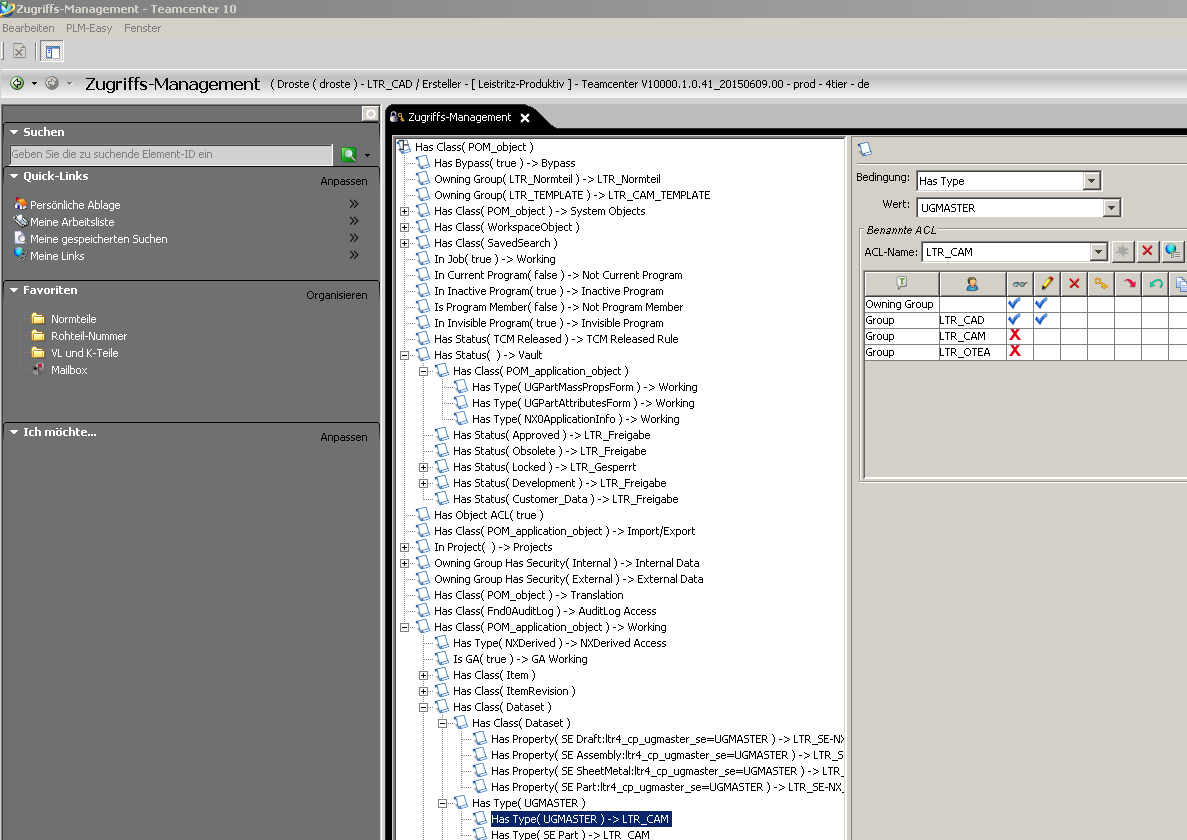The height and width of the screenshot is (840, 1187).
Task: Expand the Has Class( WorkspaceObject ) node
Action: 404,227
